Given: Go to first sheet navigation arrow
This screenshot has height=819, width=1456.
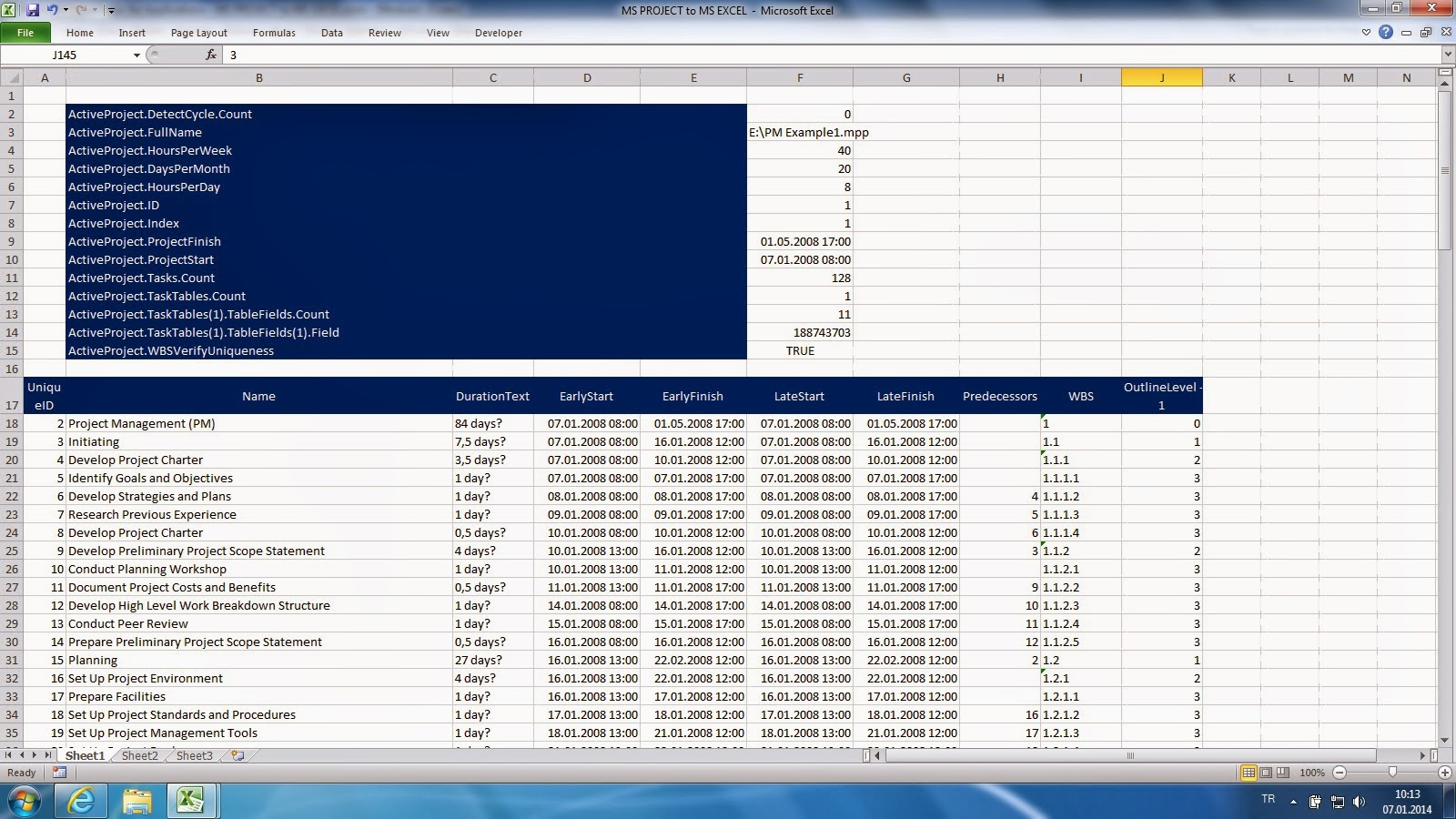Looking at the screenshot, I should (9, 755).
